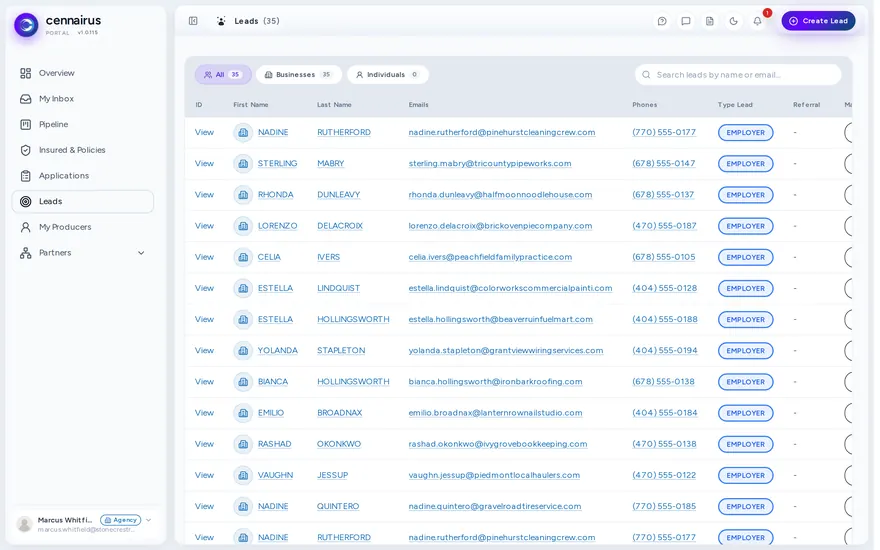The height and width of the screenshot is (550, 880).
Task: Click the business icon beside RHONDA
Action: tap(243, 195)
